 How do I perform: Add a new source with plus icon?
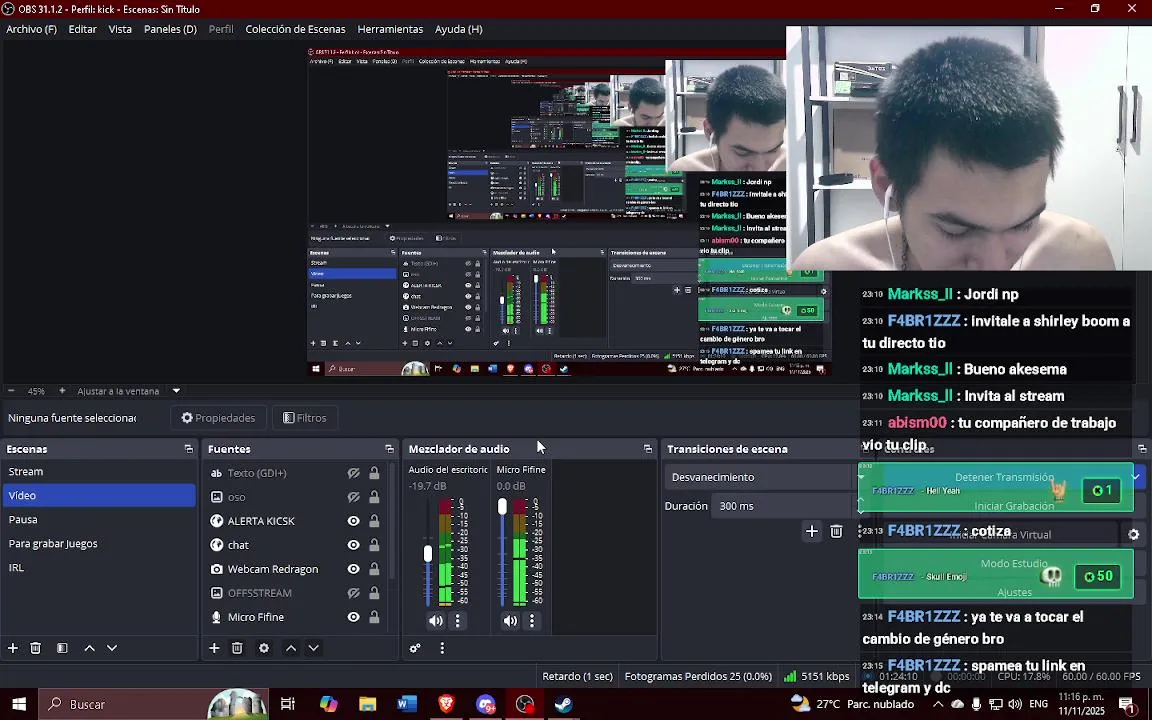tap(214, 648)
